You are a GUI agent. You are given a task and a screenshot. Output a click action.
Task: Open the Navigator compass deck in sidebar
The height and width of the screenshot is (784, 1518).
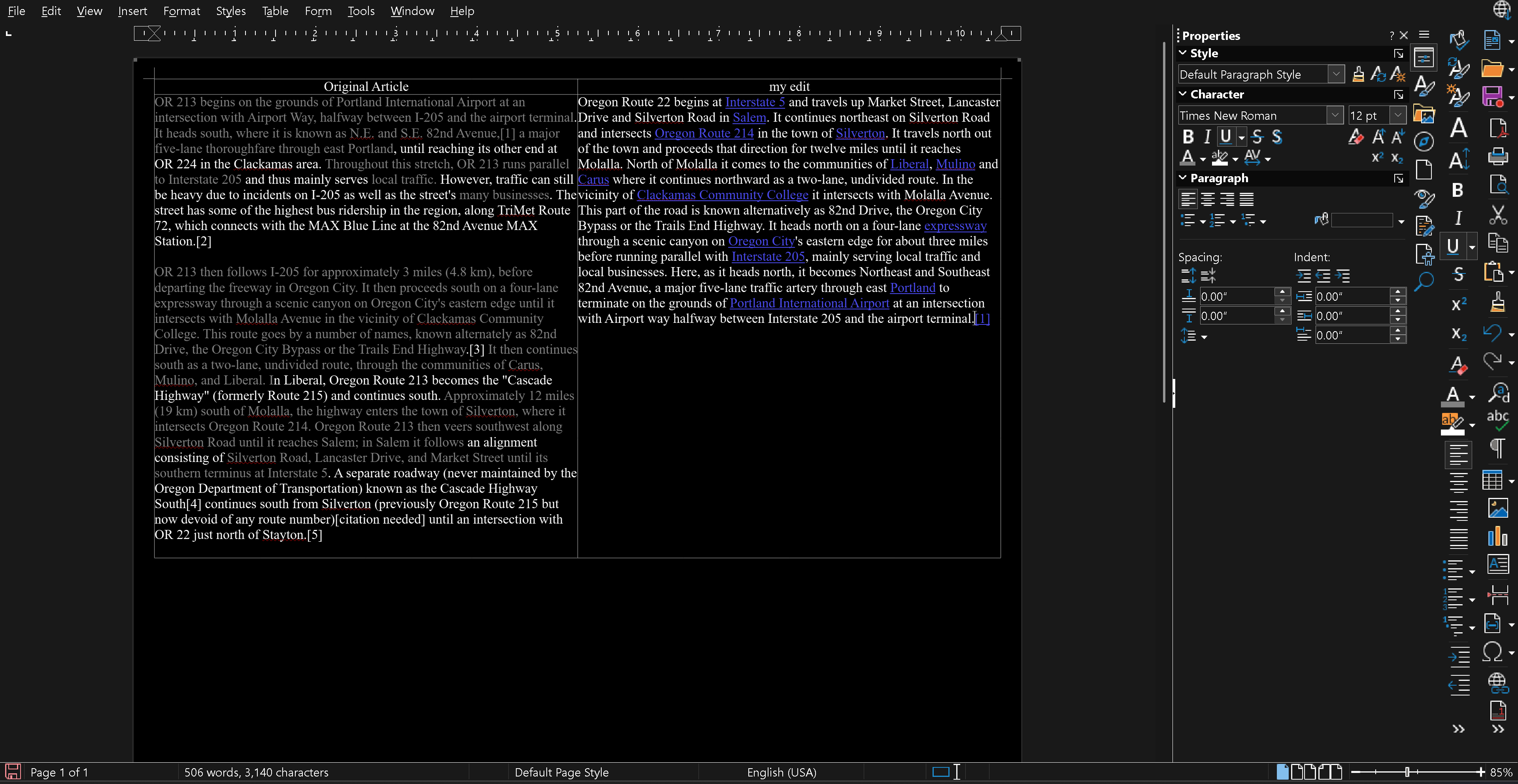(x=1424, y=141)
